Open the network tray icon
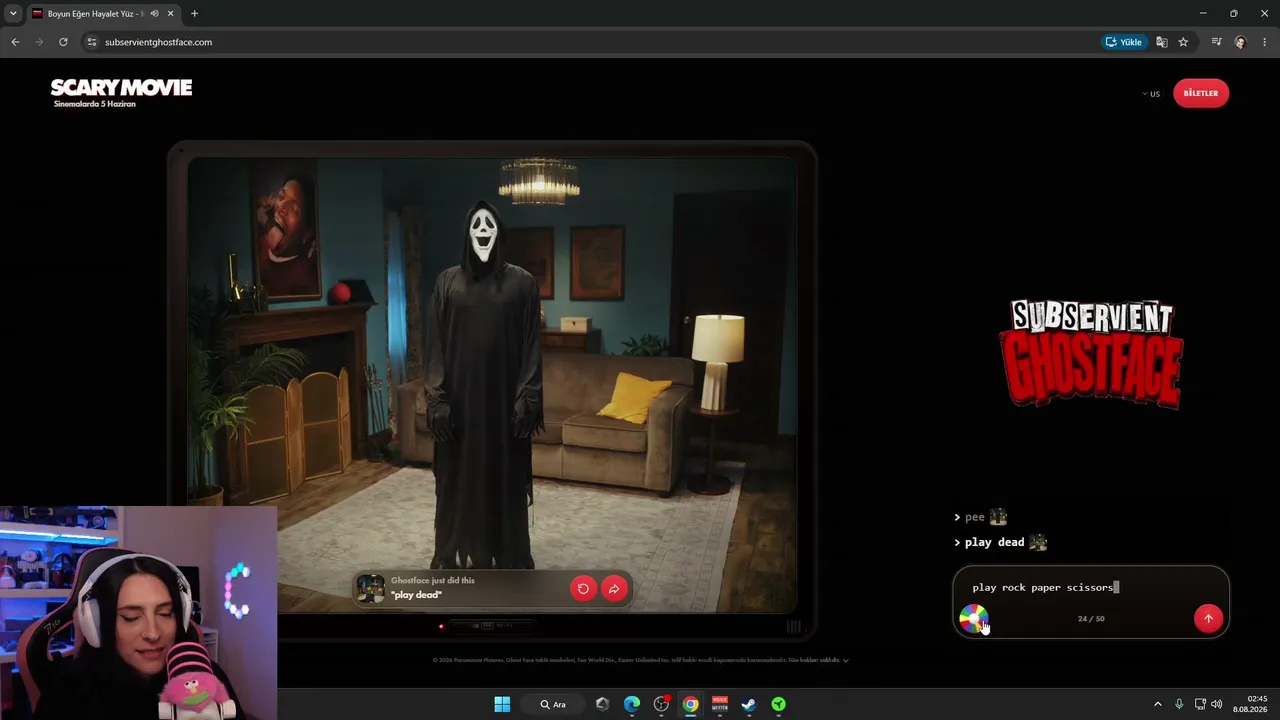The image size is (1280, 720). pos(1200,704)
